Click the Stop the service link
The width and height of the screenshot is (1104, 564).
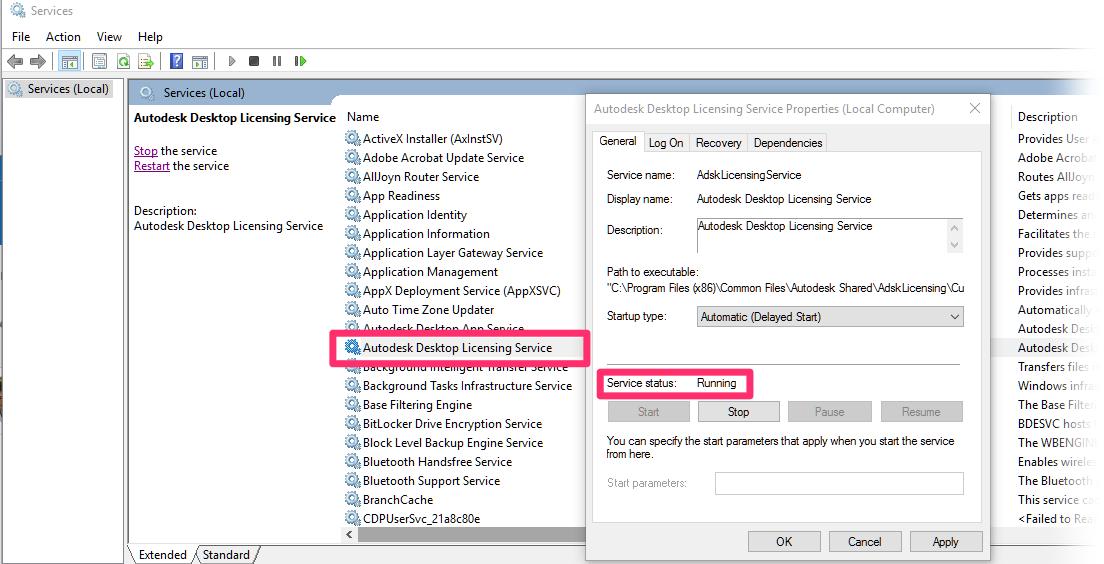click(x=146, y=151)
